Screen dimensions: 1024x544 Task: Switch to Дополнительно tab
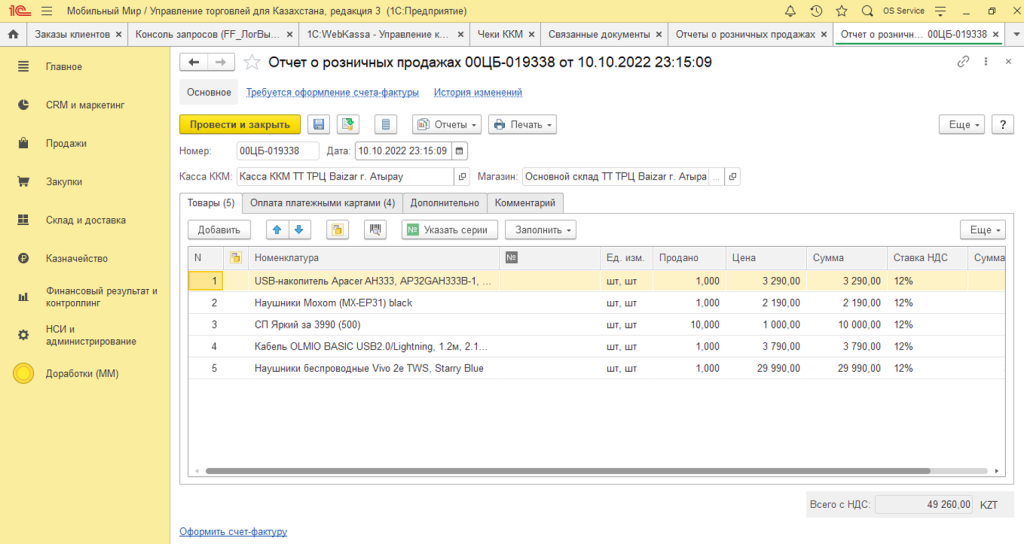tap(445, 203)
